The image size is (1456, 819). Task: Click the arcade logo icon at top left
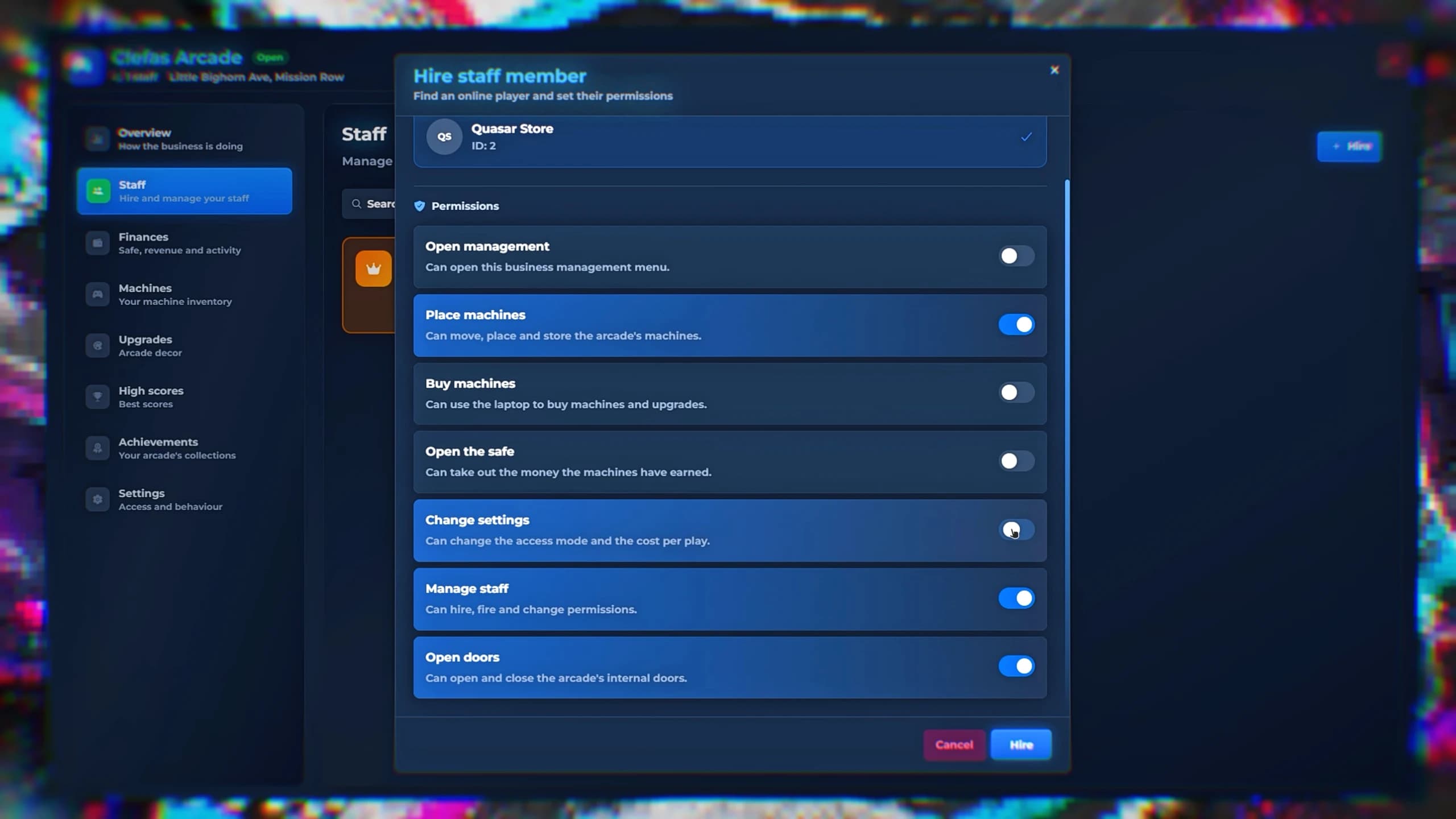pyautogui.click(x=84, y=67)
